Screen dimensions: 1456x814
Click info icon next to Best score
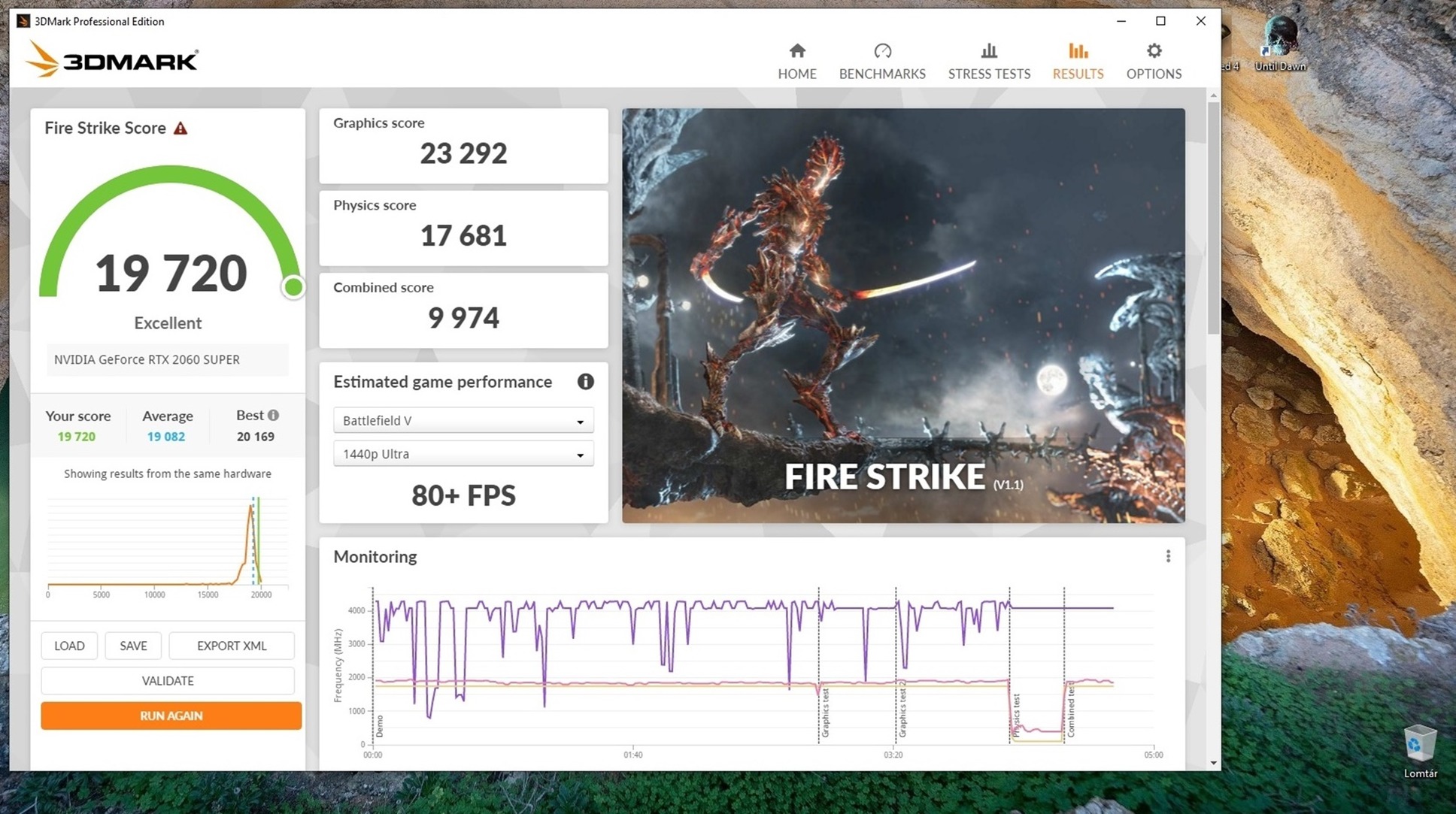273,415
